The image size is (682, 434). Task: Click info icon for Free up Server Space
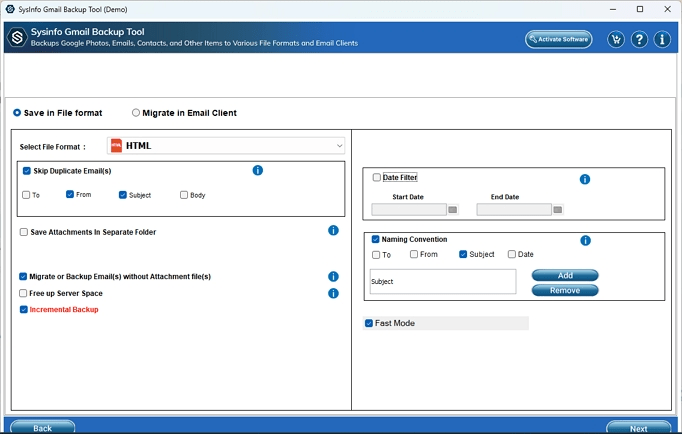point(334,293)
